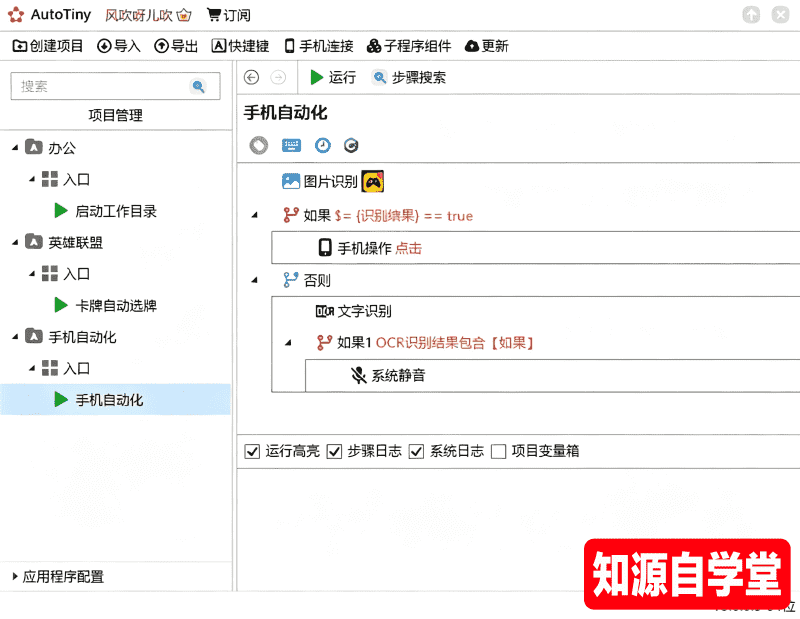
Task: Go back with the left arrow
Action: point(251,77)
